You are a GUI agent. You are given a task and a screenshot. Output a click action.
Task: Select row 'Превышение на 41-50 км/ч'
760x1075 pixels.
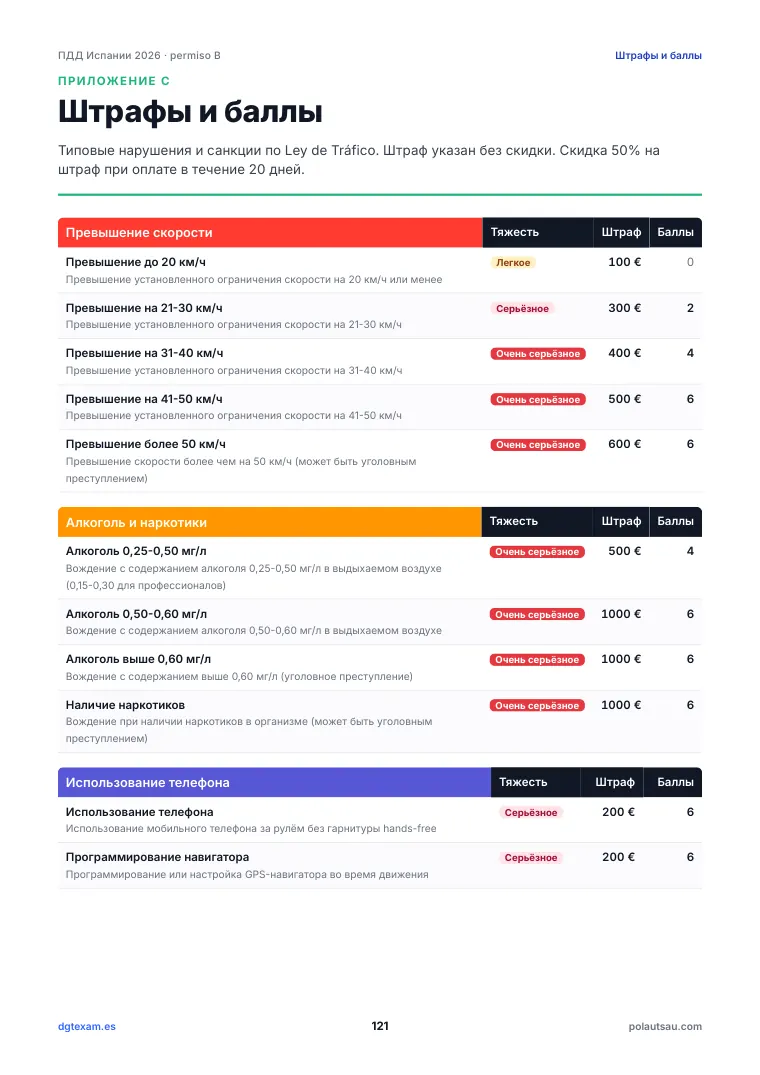(380, 407)
